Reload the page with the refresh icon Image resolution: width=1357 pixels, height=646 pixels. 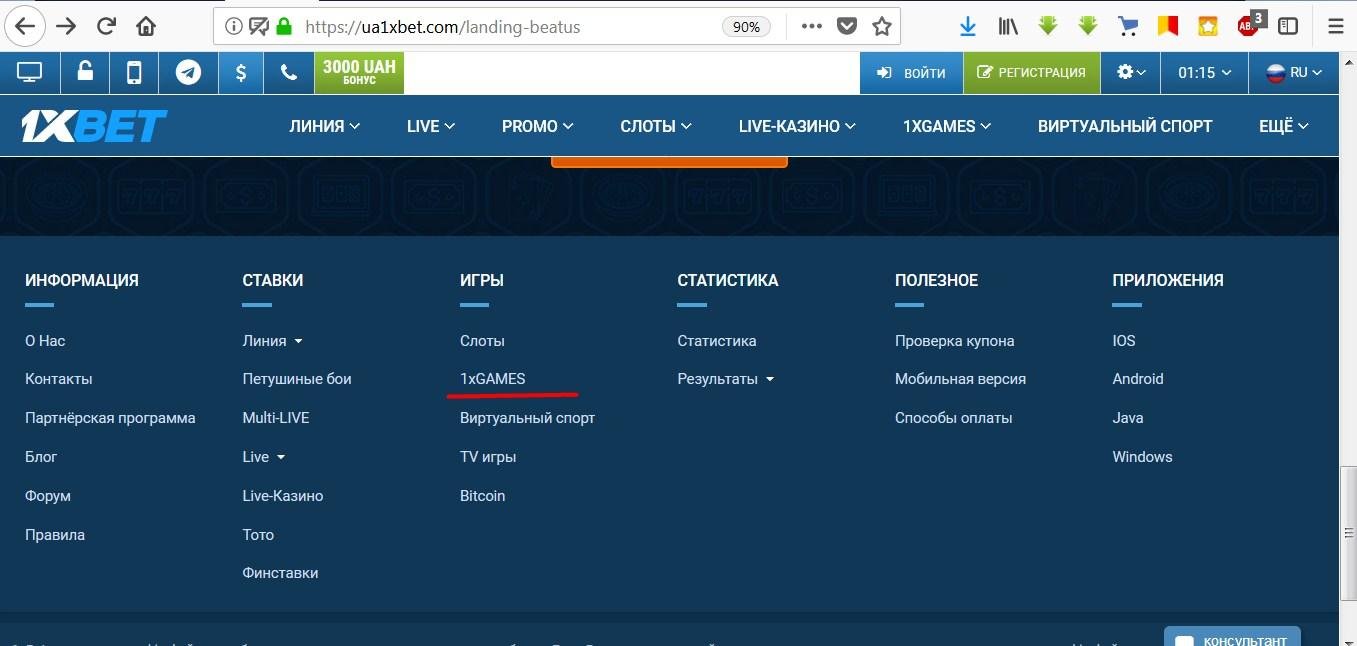(106, 26)
